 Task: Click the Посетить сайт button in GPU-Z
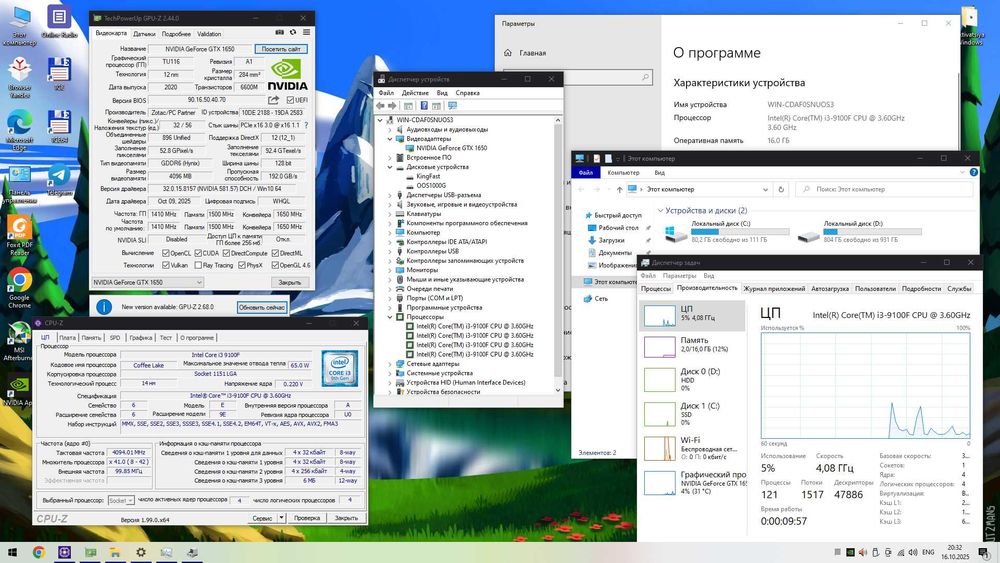(x=281, y=48)
